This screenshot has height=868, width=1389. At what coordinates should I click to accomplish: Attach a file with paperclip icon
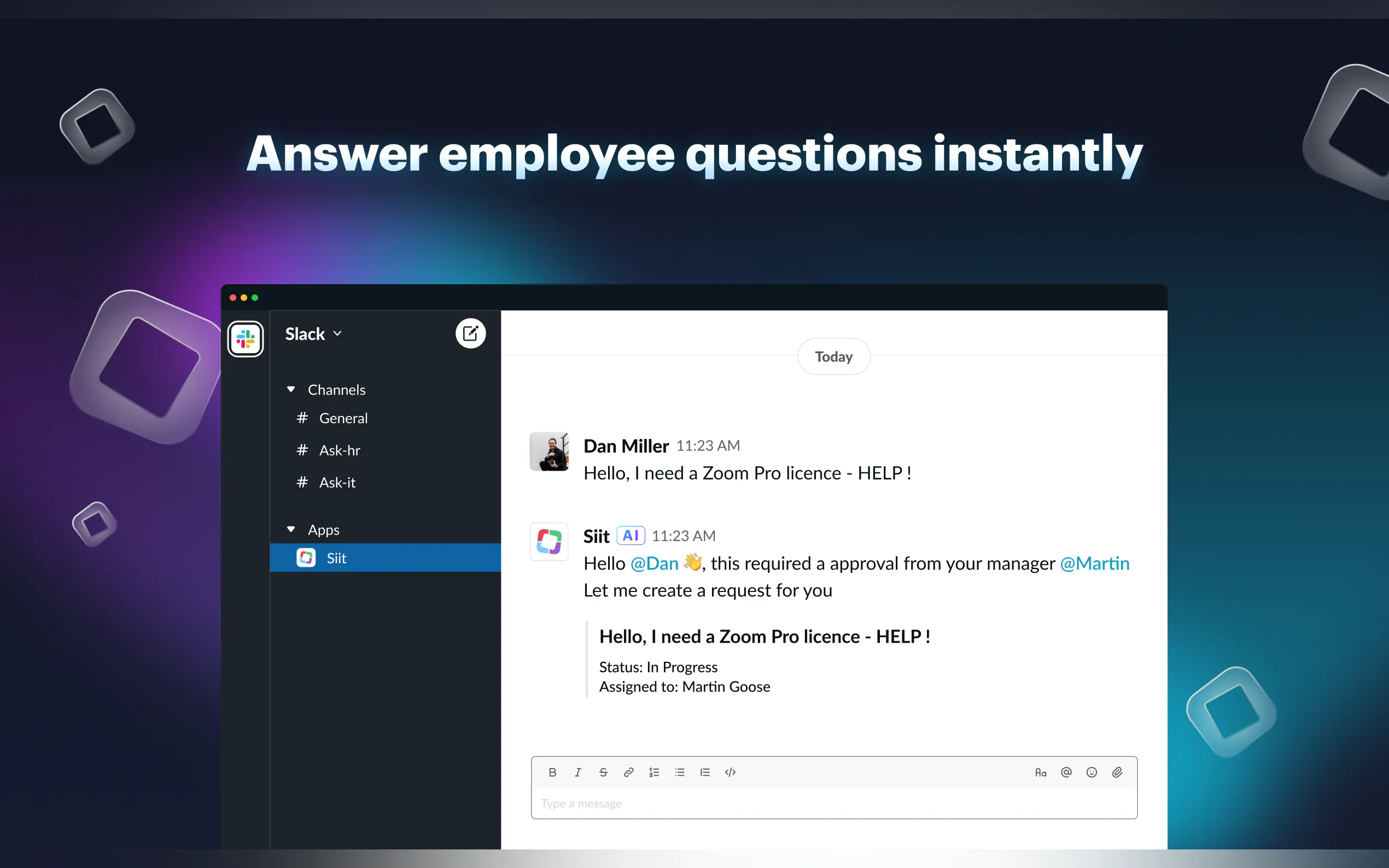(x=1117, y=772)
